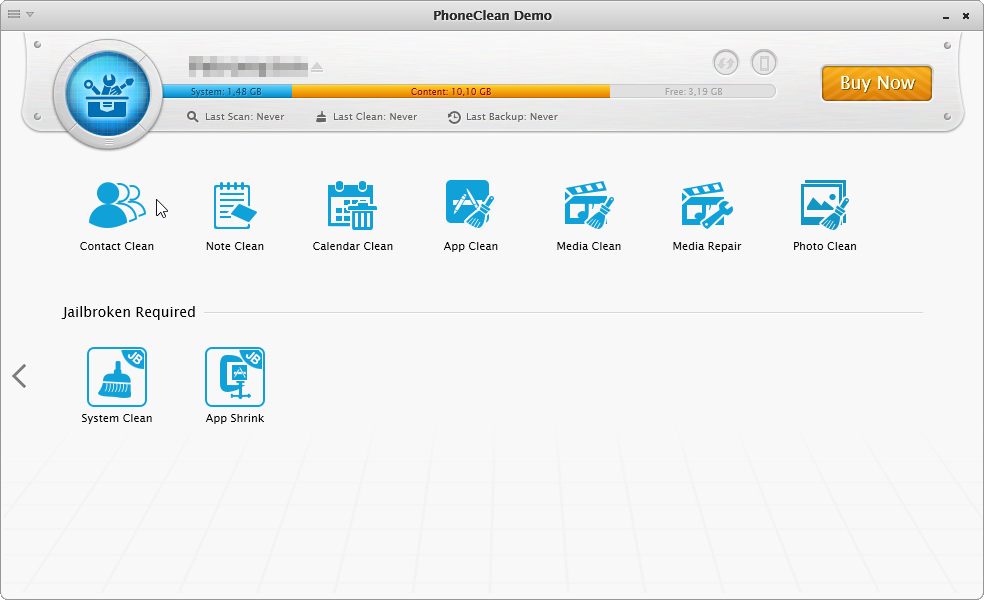
Task: Click the Content storage bar segment
Action: click(x=451, y=92)
